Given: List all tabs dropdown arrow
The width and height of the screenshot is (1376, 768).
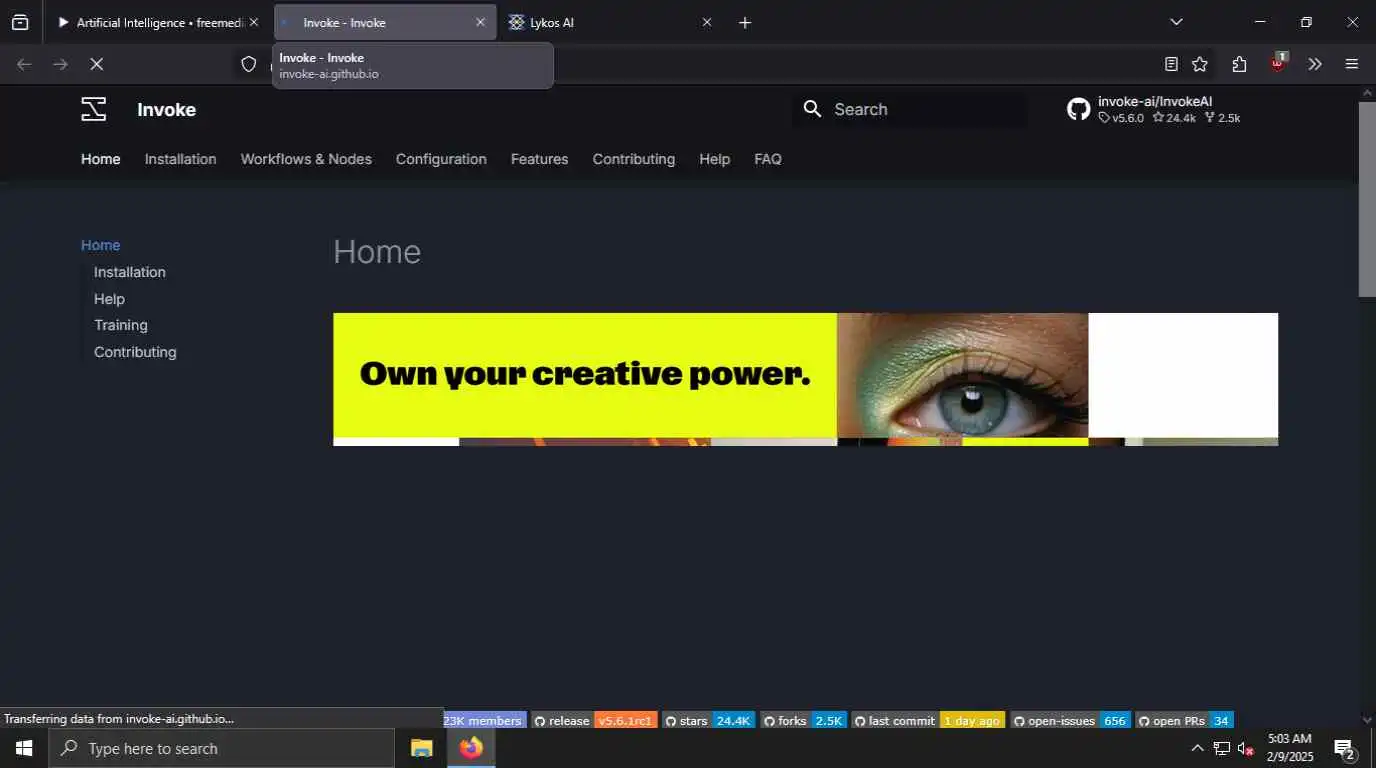Looking at the screenshot, I should [1176, 22].
